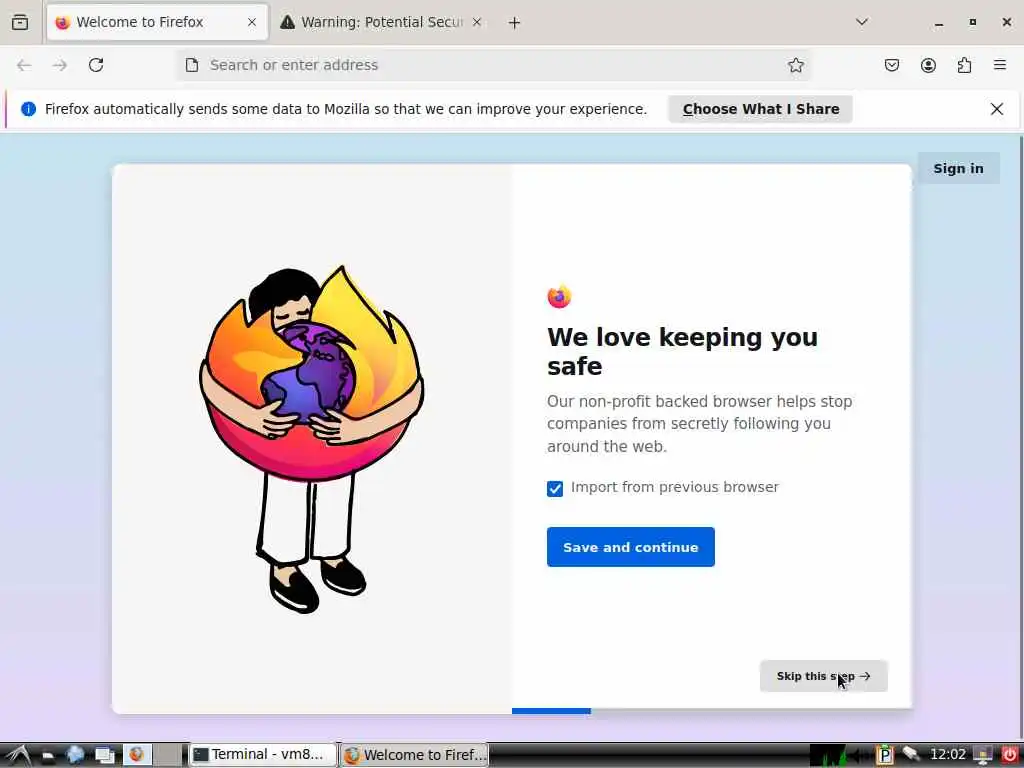Click the We love keeping you safe heading
This screenshot has height=768, width=1024.
click(682, 352)
